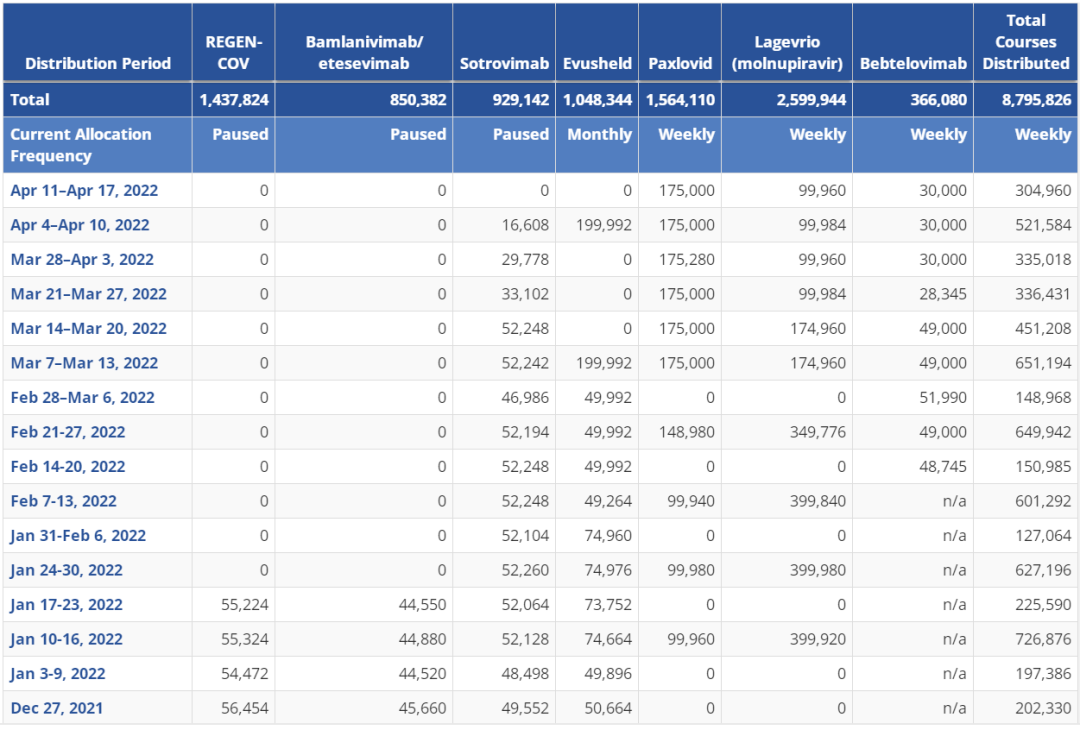Open the Dec 27, 2021 link
The width and height of the screenshot is (1080, 730).
point(56,707)
